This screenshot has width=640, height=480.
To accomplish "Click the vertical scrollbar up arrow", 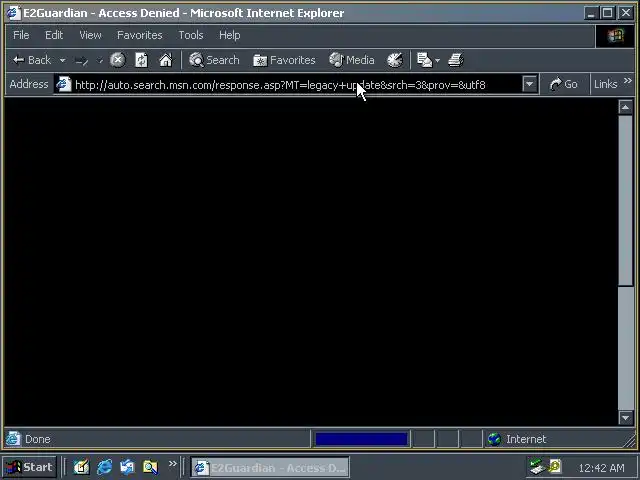I will pyautogui.click(x=625, y=107).
